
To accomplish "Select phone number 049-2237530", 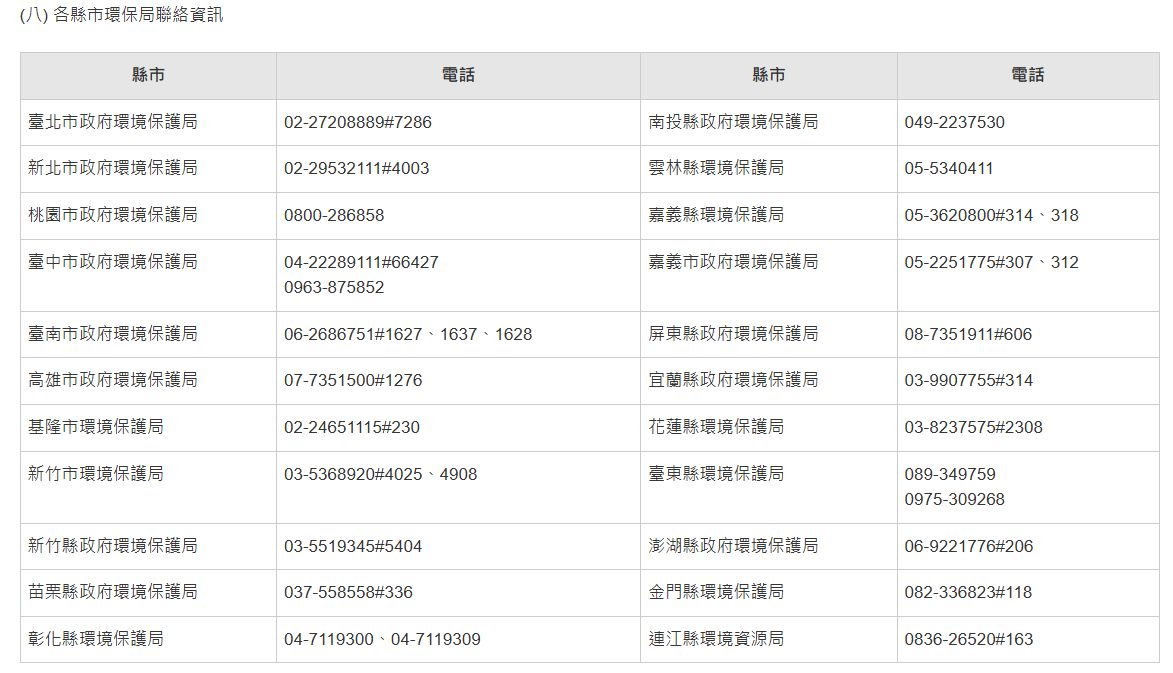I will [x=955, y=123].
